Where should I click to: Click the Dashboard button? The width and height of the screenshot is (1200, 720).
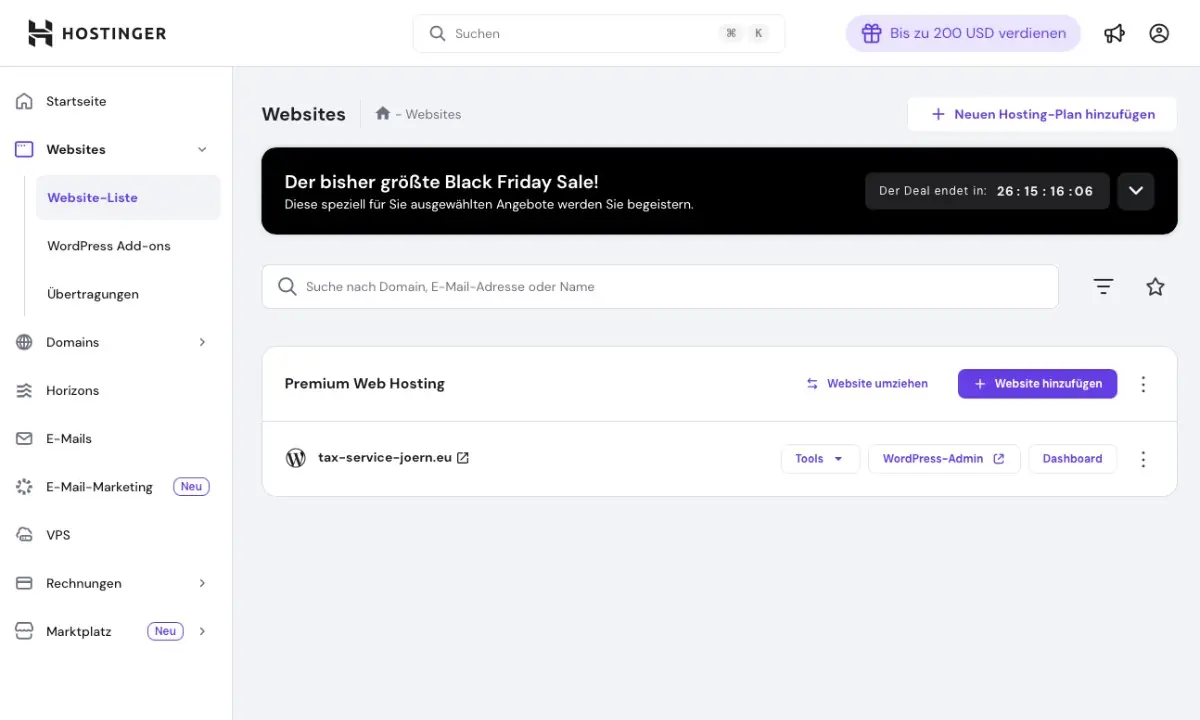tap(1072, 459)
